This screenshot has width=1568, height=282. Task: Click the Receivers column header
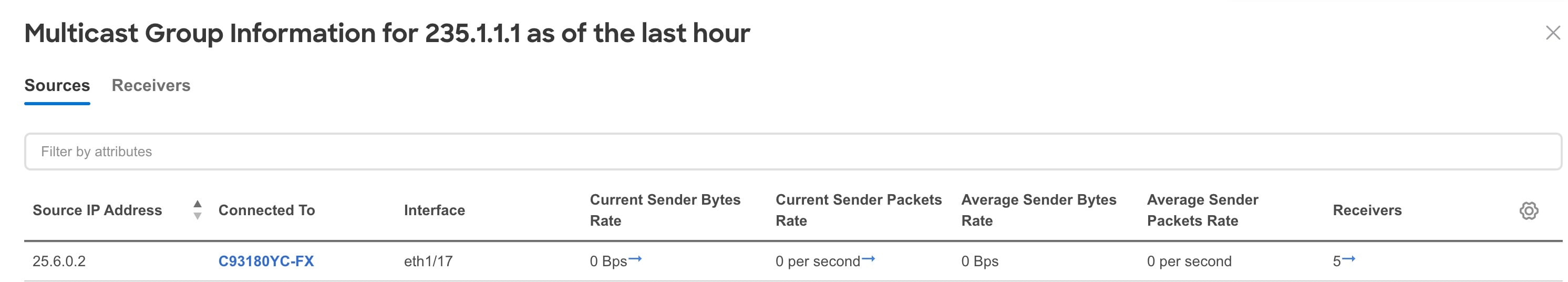[x=1367, y=210]
